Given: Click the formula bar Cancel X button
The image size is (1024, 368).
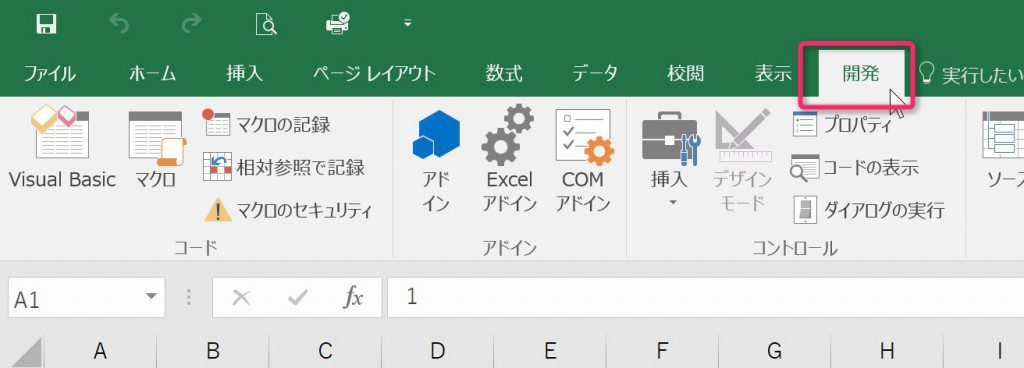Looking at the screenshot, I should click(x=242, y=298).
